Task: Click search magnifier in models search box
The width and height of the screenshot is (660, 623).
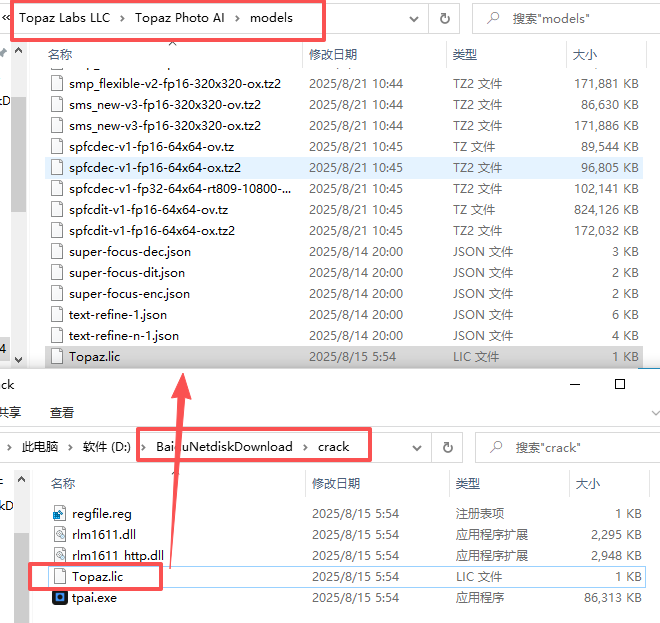Action: click(x=492, y=19)
